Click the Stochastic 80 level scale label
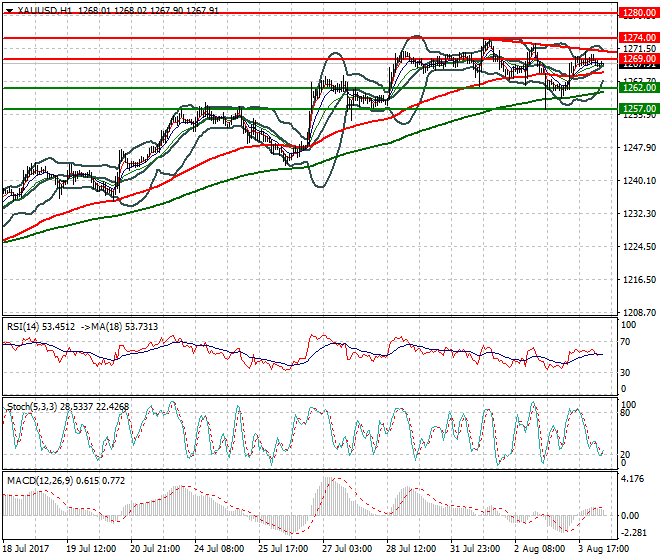660x560 pixels. (626, 413)
